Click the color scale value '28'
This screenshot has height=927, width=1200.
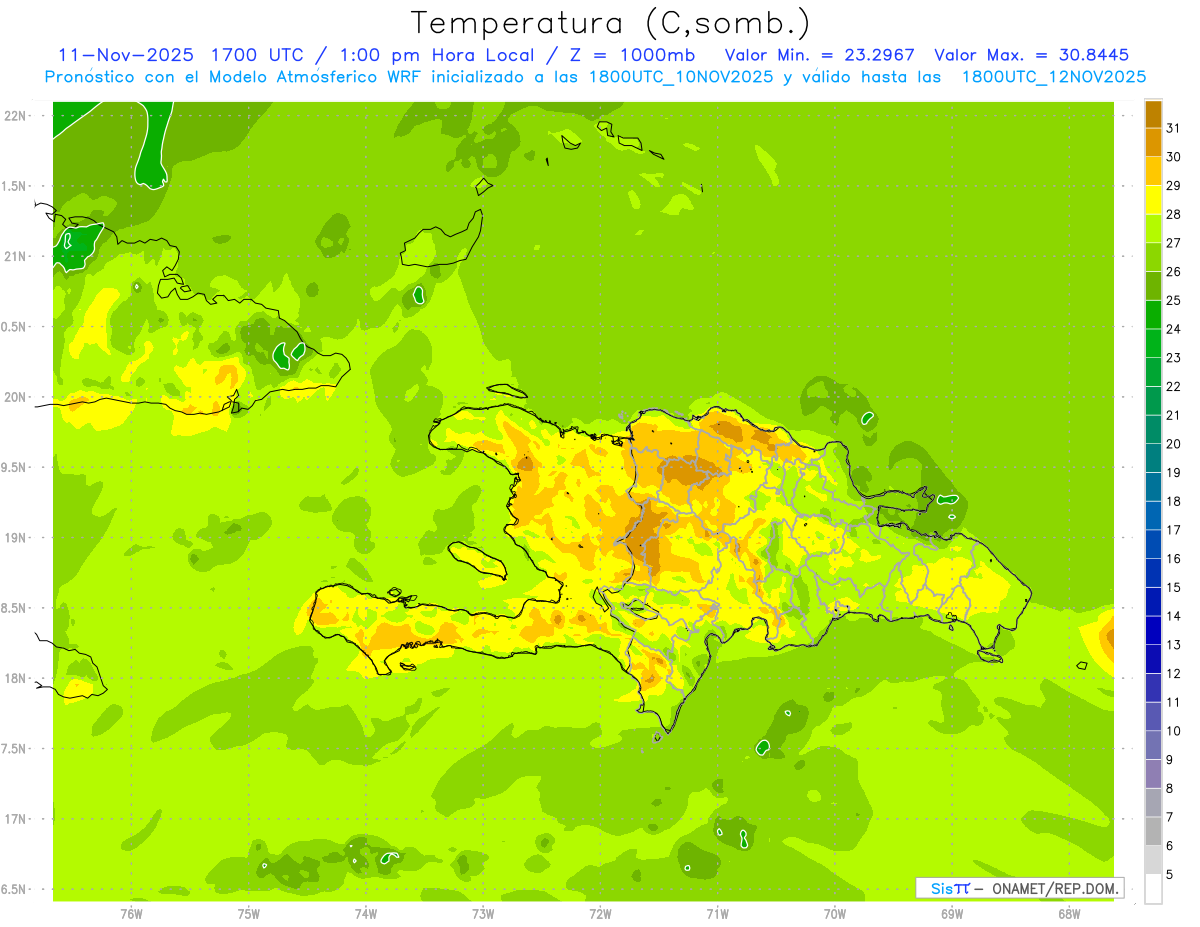point(1173,214)
